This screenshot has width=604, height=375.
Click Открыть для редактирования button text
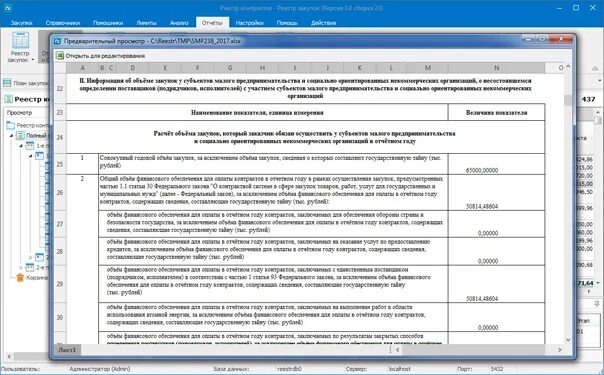105,56
